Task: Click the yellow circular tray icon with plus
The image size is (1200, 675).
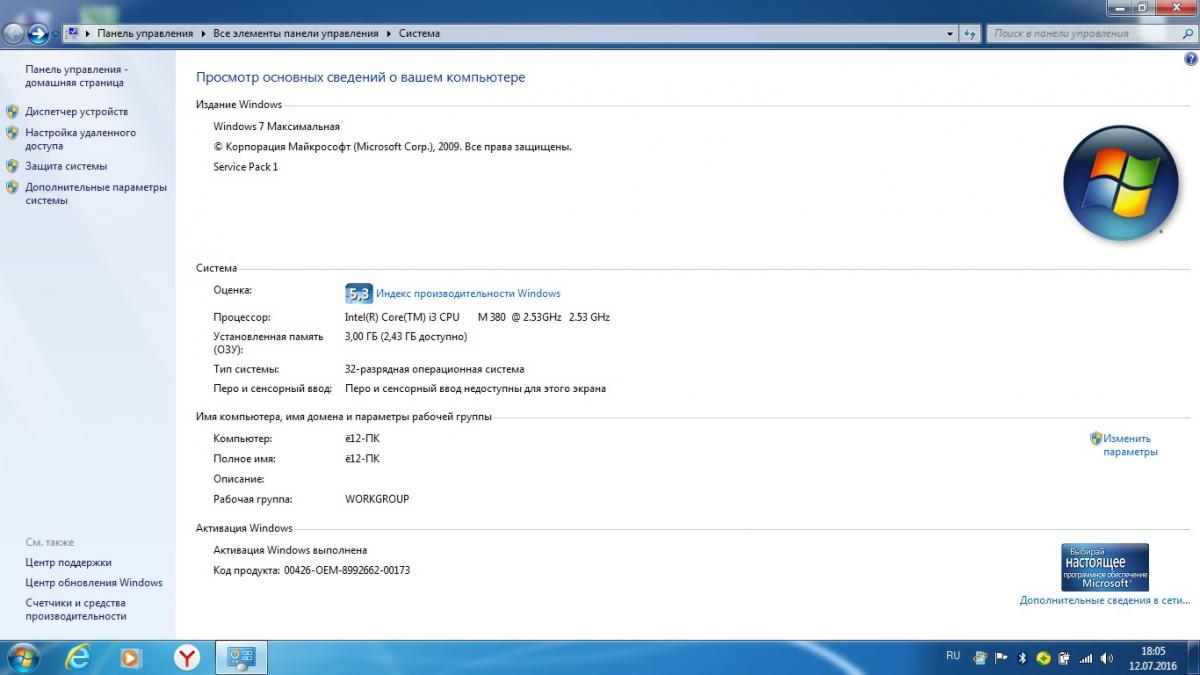Action: coord(1044,658)
